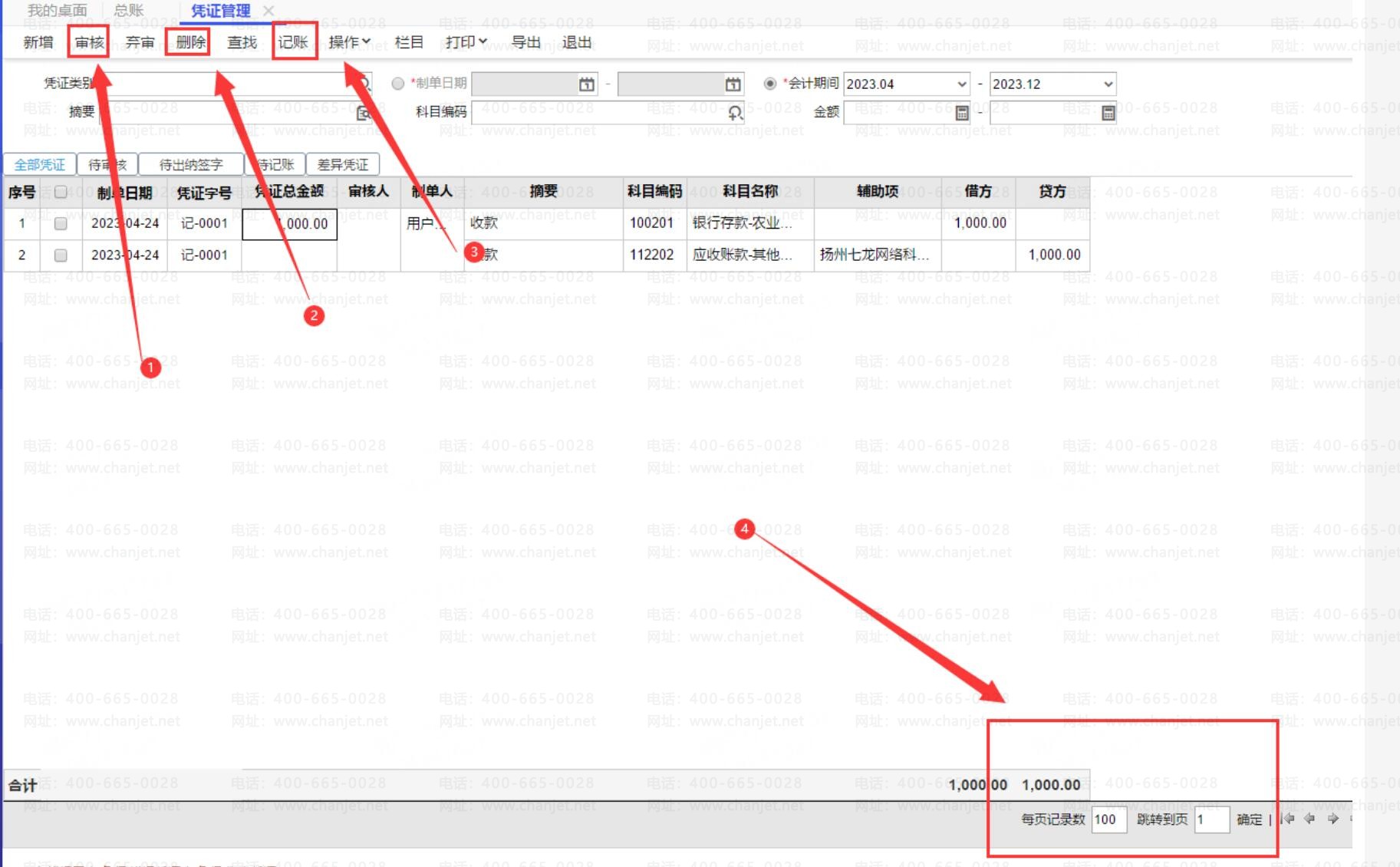Click the 银行存款-农业… subject name cell

[x=750, y=223]
